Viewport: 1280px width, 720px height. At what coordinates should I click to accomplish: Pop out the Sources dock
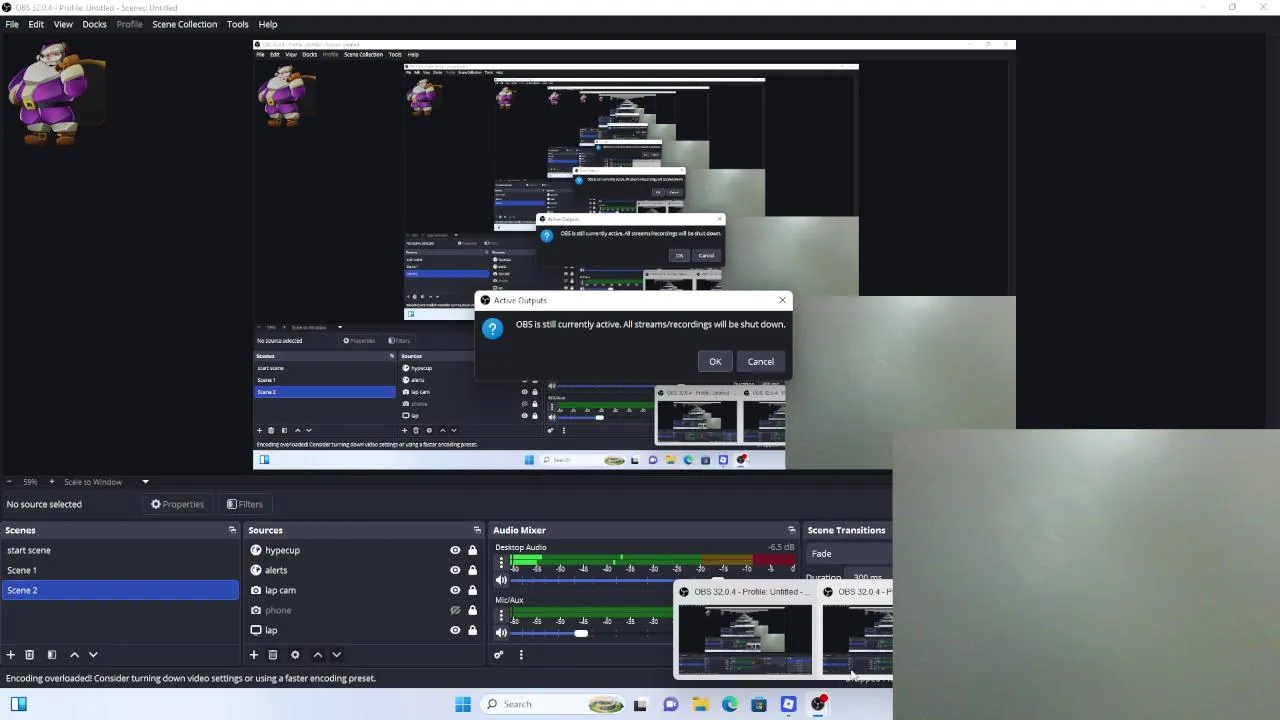click(x=477, y=530)
